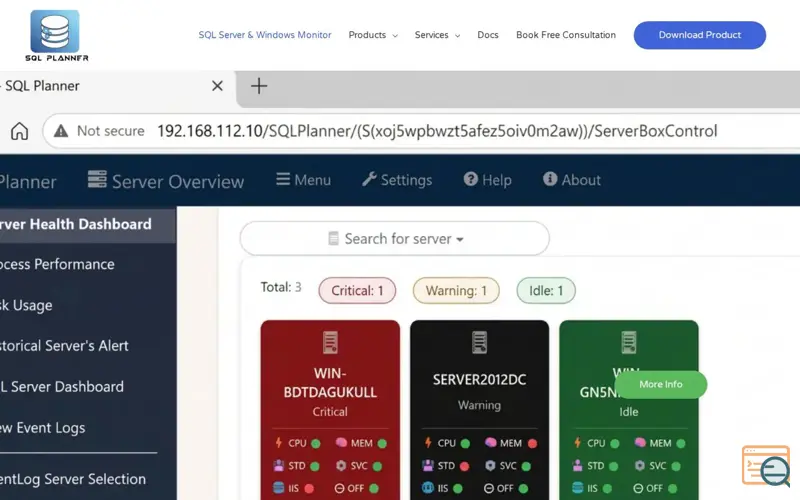Screen dimensions: 800x500
Task: Click STD icon on WIN-BDTDAGUKULL card
Action: click(x=279, y=465)
